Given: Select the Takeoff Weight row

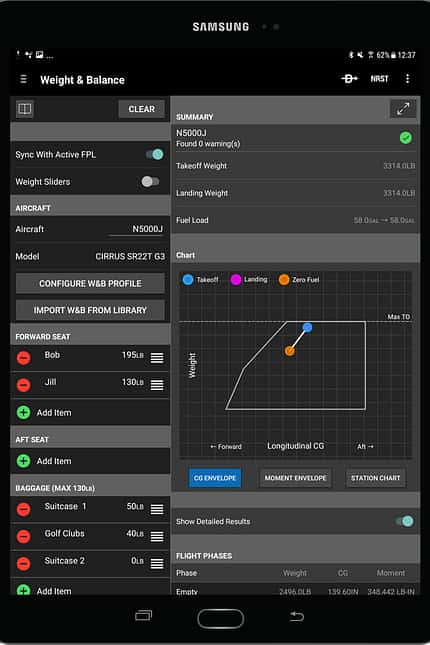Looking at the screenshot, I should tap(295, 166).
